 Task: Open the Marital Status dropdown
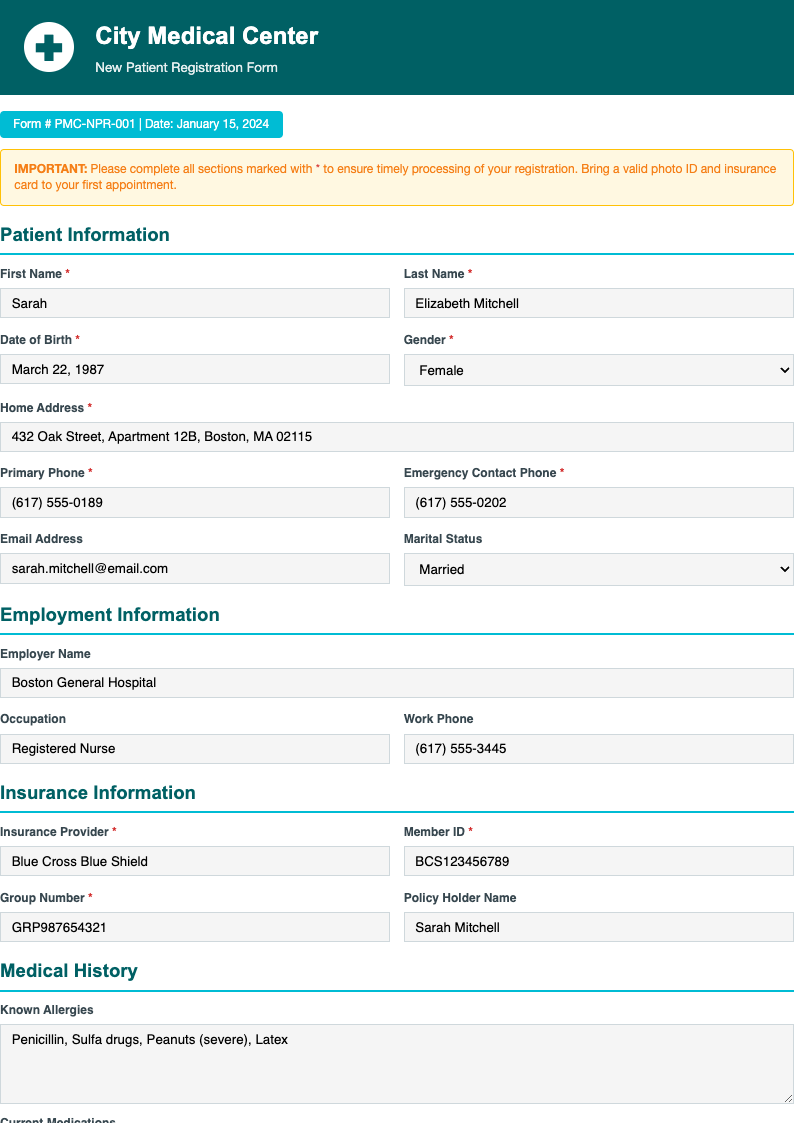(598, 568)
